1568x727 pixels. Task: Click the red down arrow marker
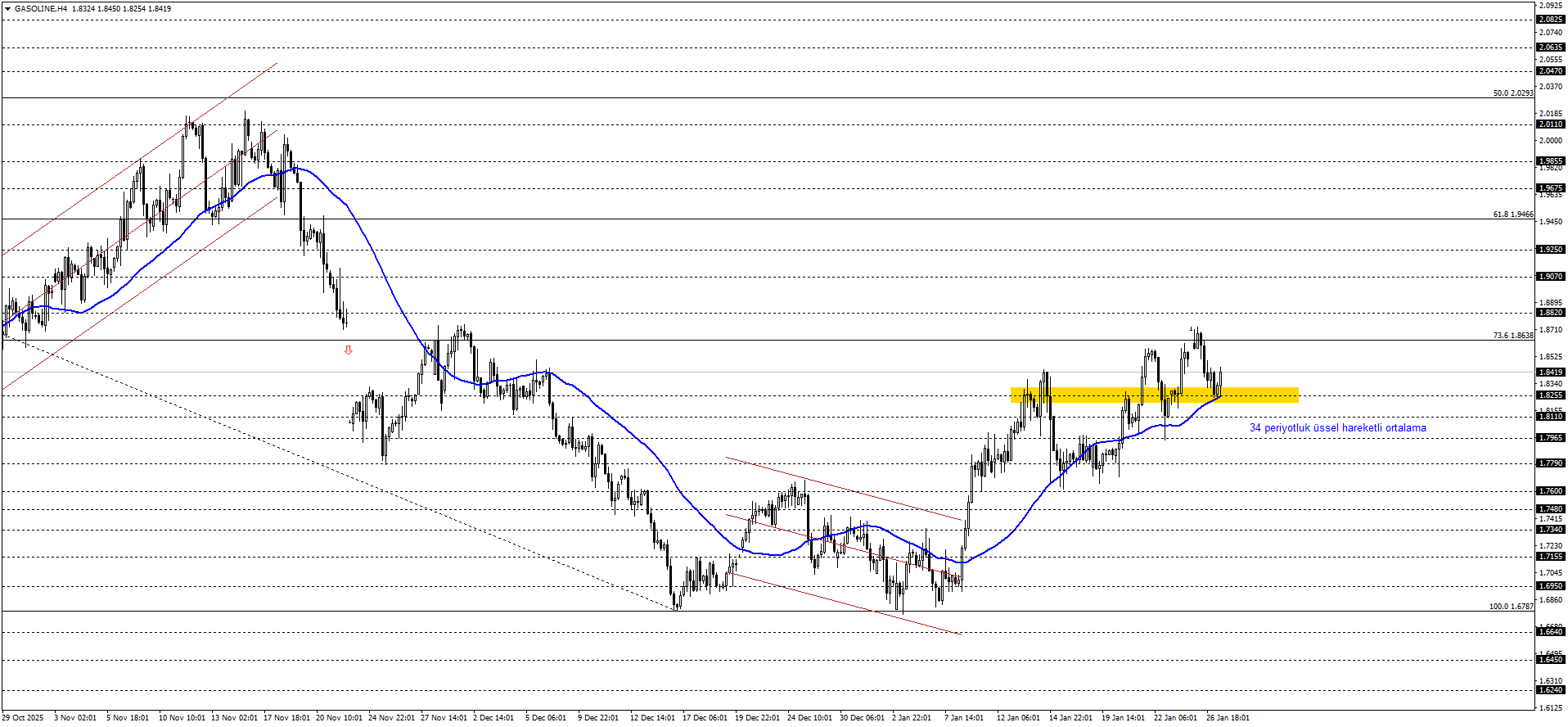tap(348, 350)
